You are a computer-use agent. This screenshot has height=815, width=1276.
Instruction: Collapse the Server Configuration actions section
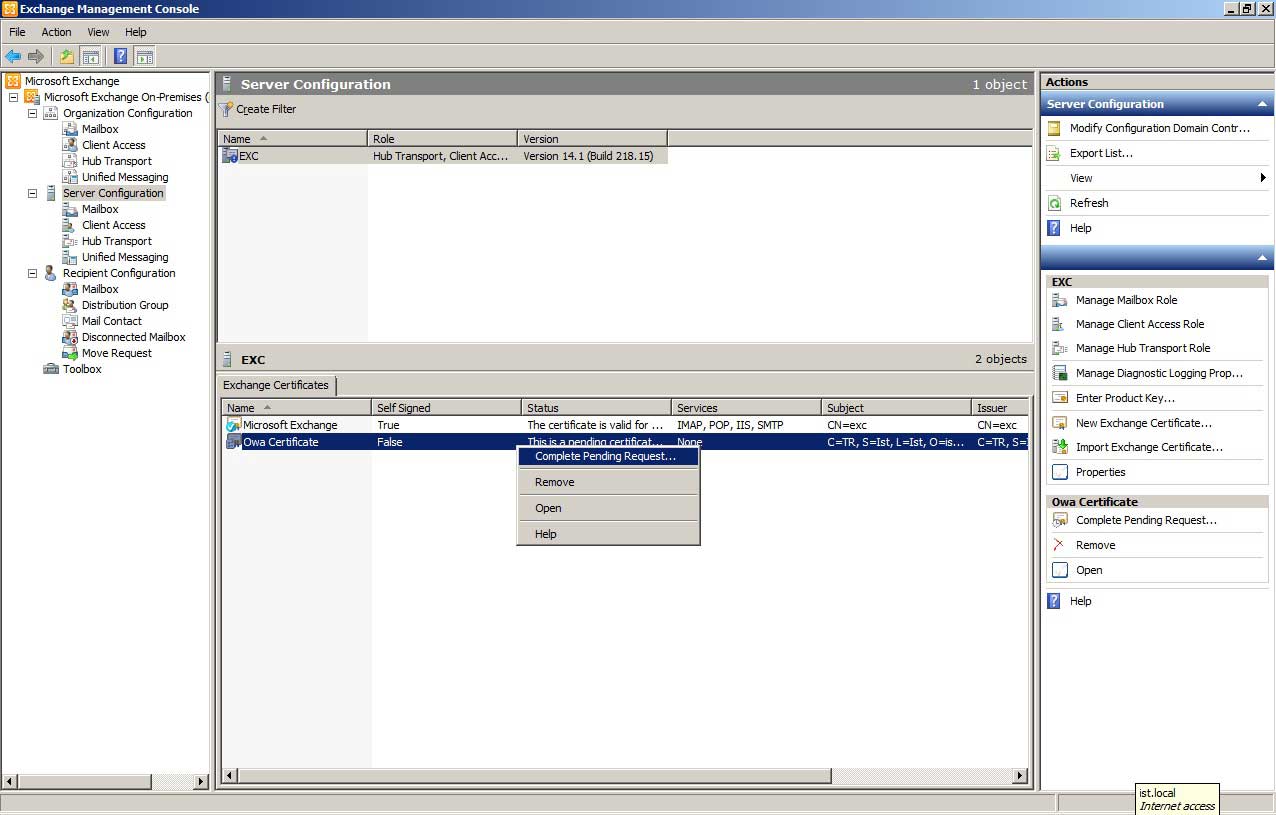pyautogui.click(x=1262, y=104)
